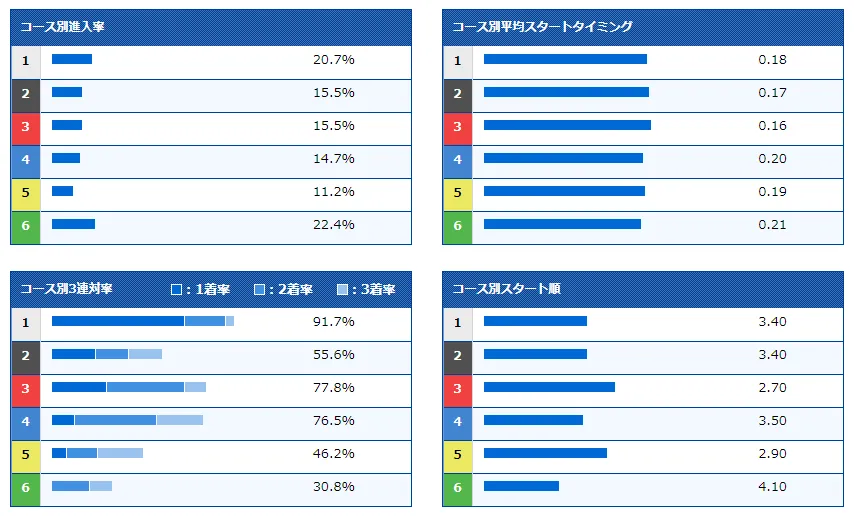The image size is (854, 516).
Task: Click the 2着率 legend swatch
Action: tap(259, 290)
